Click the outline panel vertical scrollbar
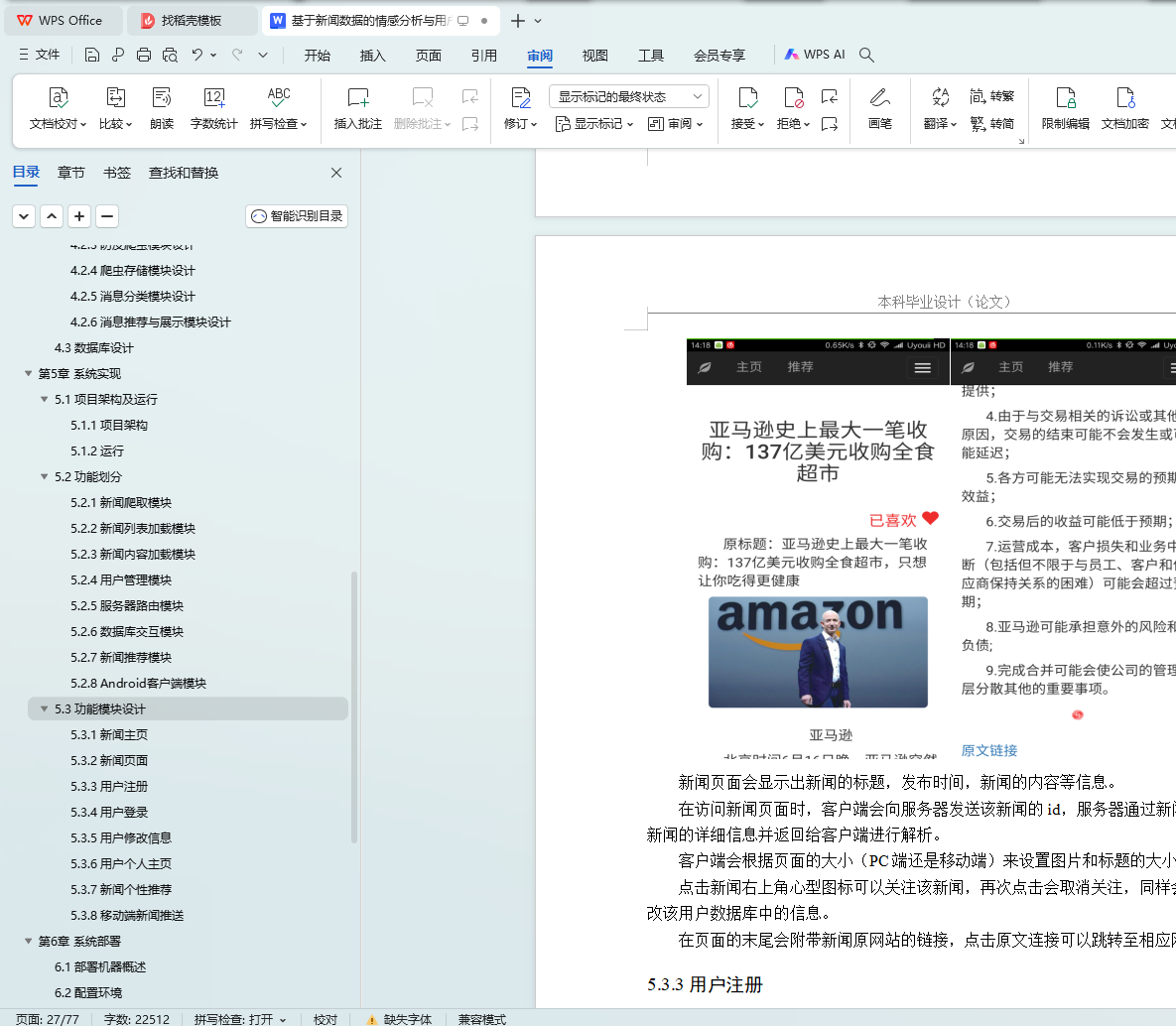This screenshot has height=1026, width=1176. pos(354,707)
